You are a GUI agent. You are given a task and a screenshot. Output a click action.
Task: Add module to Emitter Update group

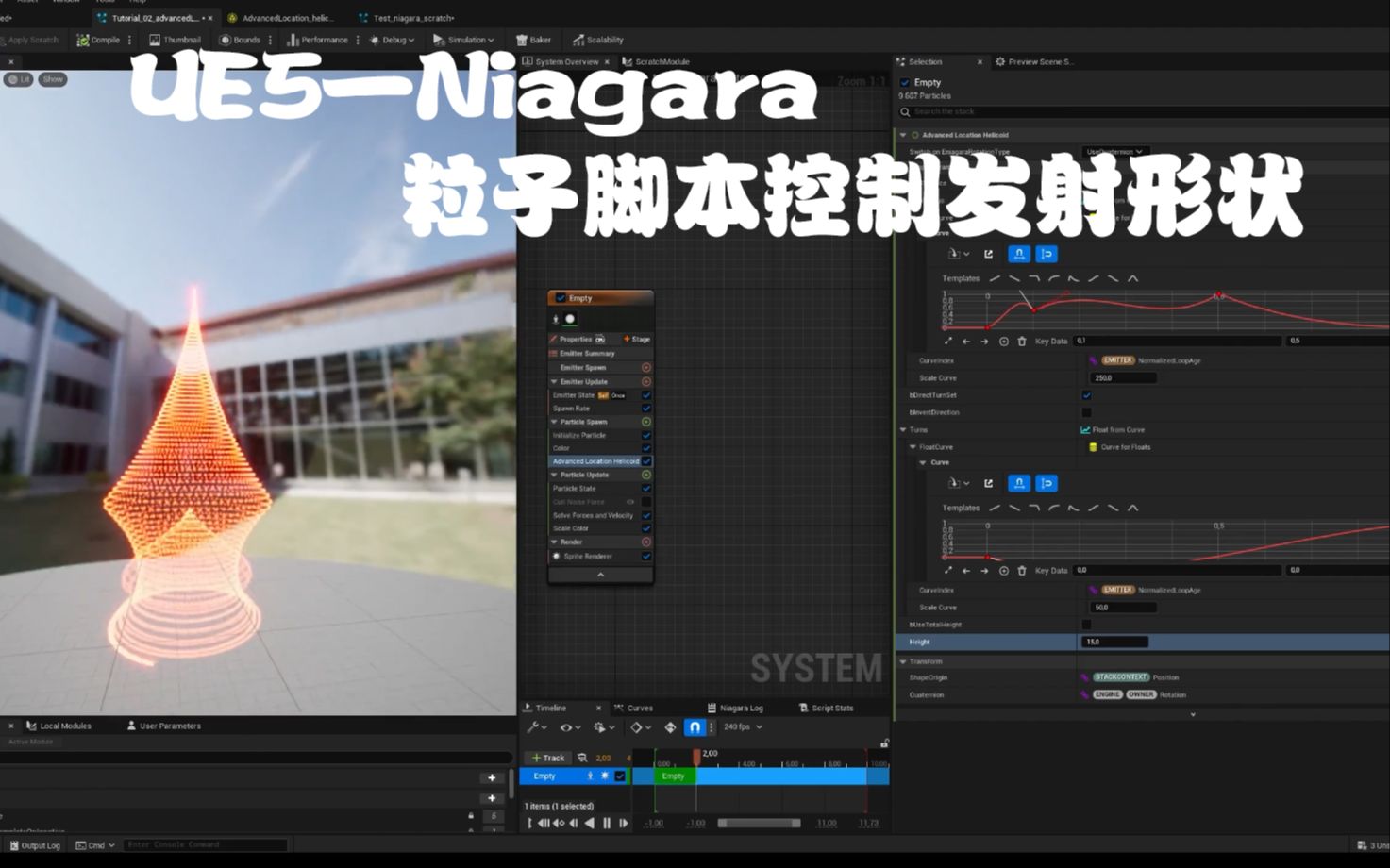point(646,381)
